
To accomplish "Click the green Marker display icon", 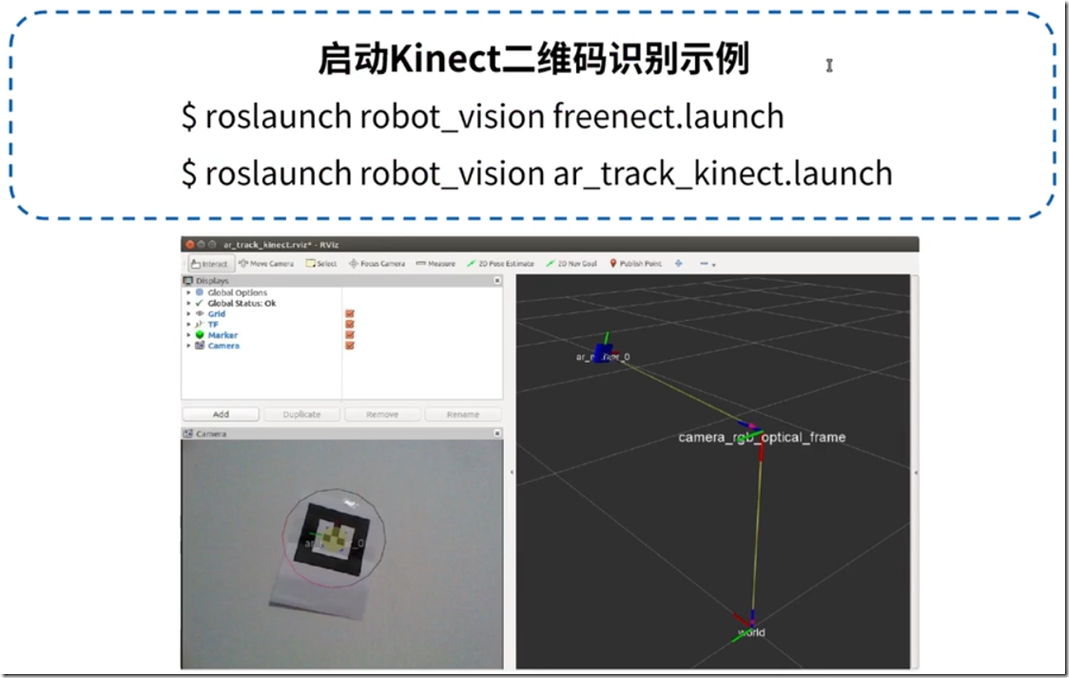I will (200, 335).
